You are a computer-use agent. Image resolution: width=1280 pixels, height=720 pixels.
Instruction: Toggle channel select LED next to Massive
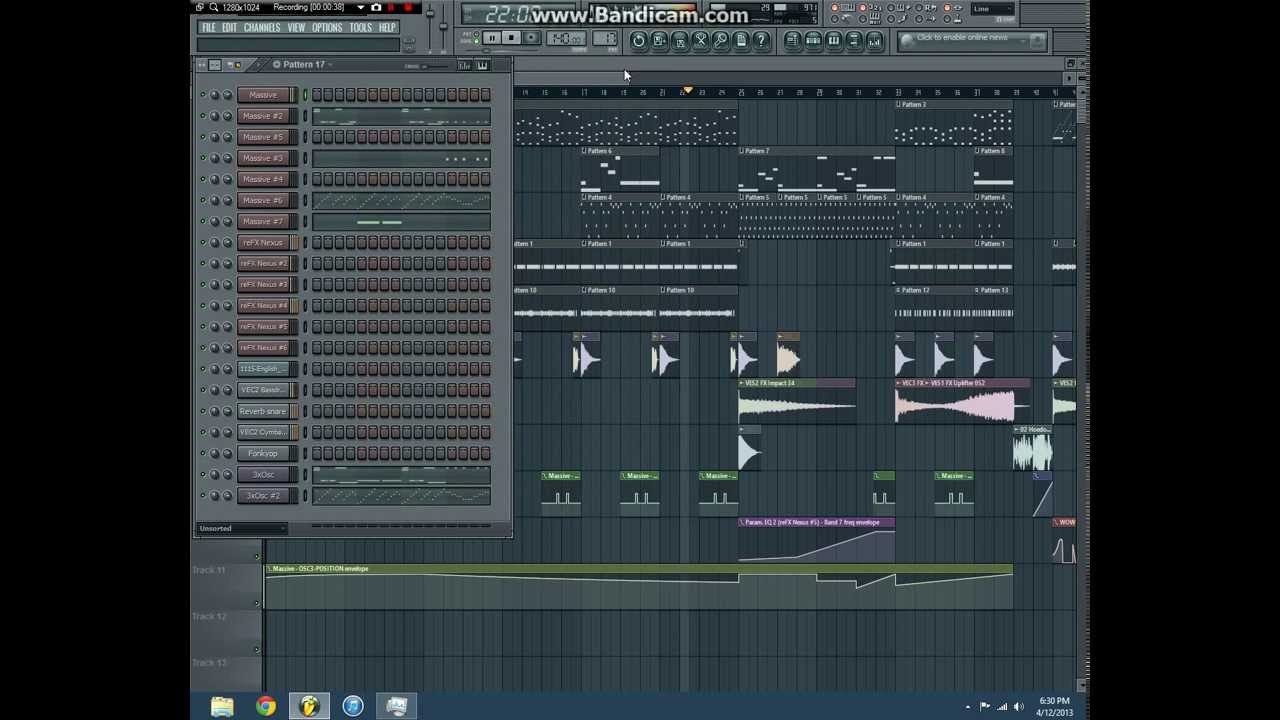point(305,95)
